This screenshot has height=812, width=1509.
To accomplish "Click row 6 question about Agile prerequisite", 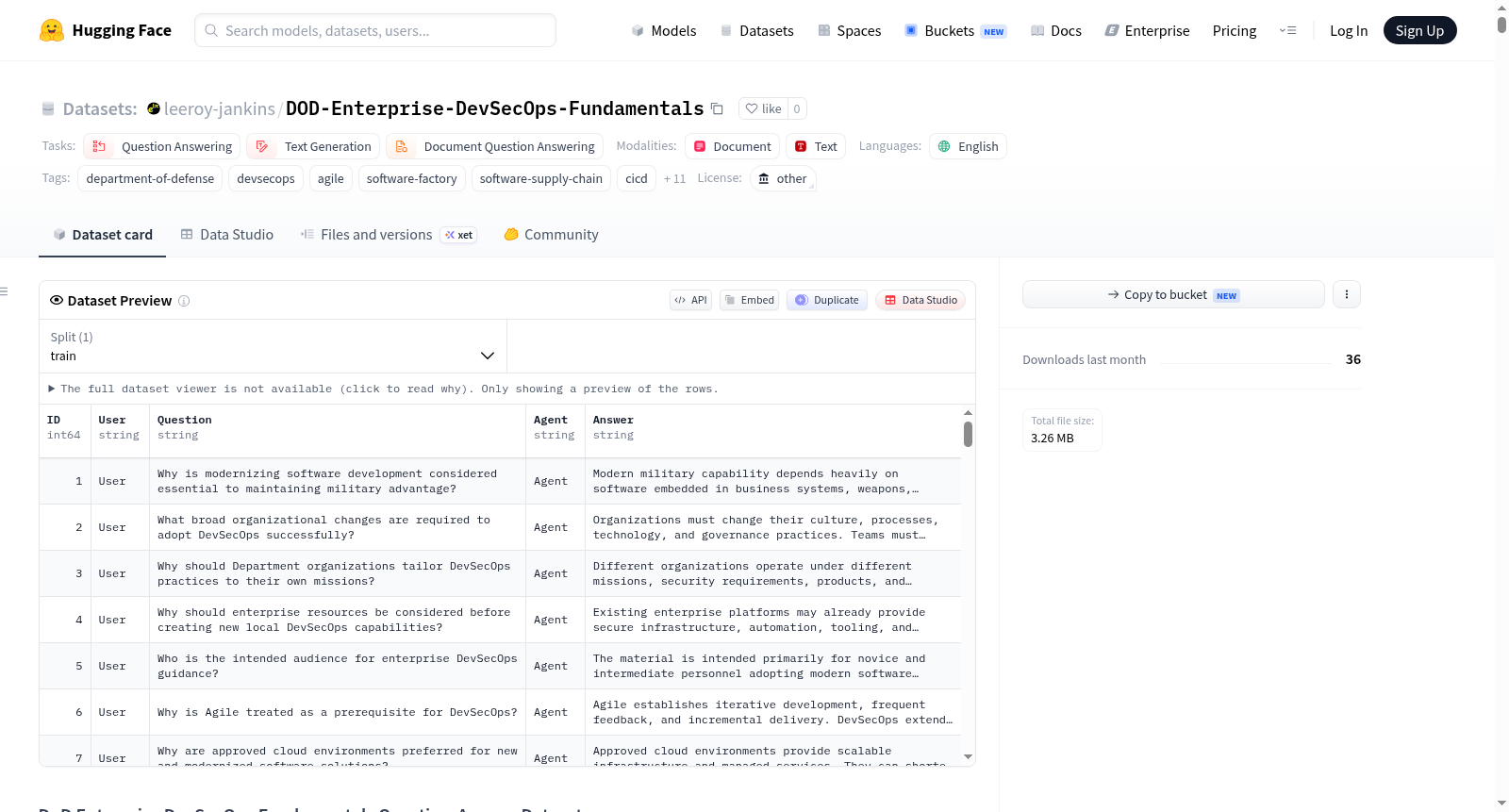I will click(337, 712).
